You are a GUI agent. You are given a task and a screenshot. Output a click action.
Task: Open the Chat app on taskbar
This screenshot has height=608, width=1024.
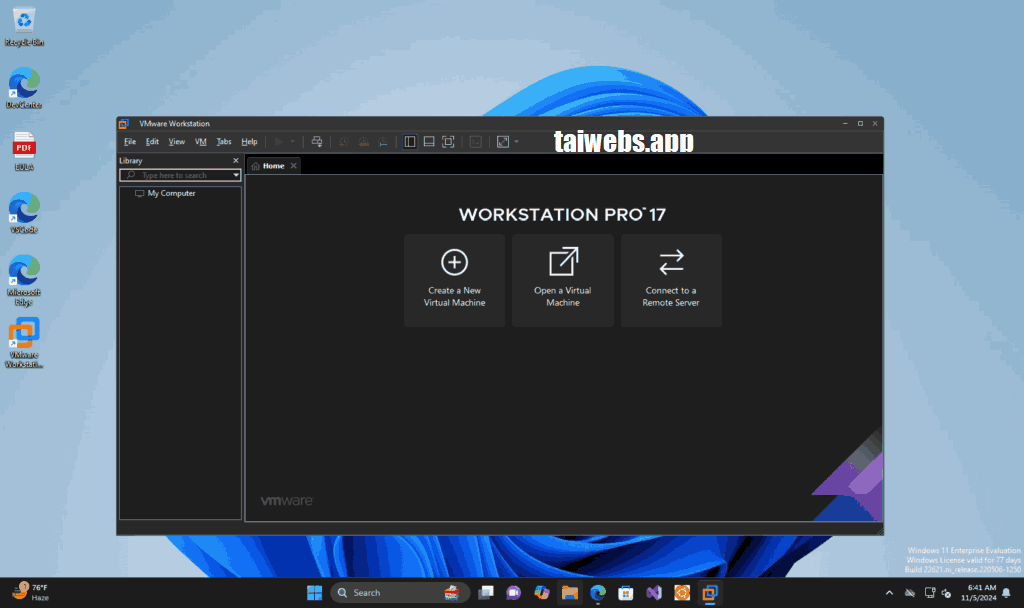click(x=514, y=592)
